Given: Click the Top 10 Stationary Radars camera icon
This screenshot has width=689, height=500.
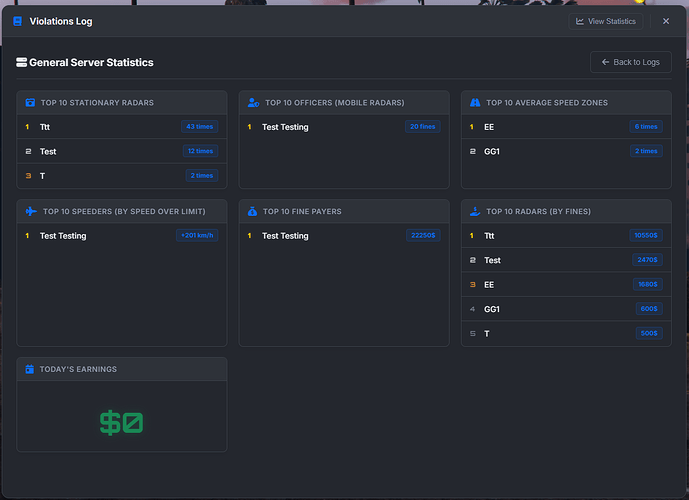Looking at the screenshot, I should [30, 102].
